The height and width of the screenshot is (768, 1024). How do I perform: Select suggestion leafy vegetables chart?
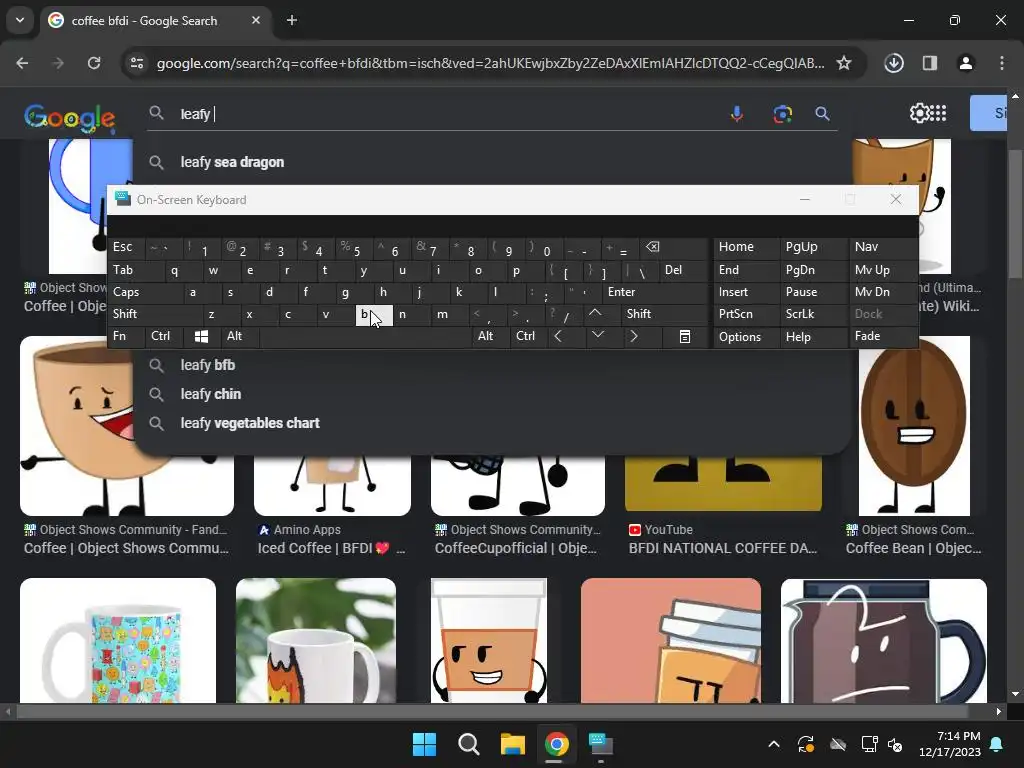click(x=492, y=423)
